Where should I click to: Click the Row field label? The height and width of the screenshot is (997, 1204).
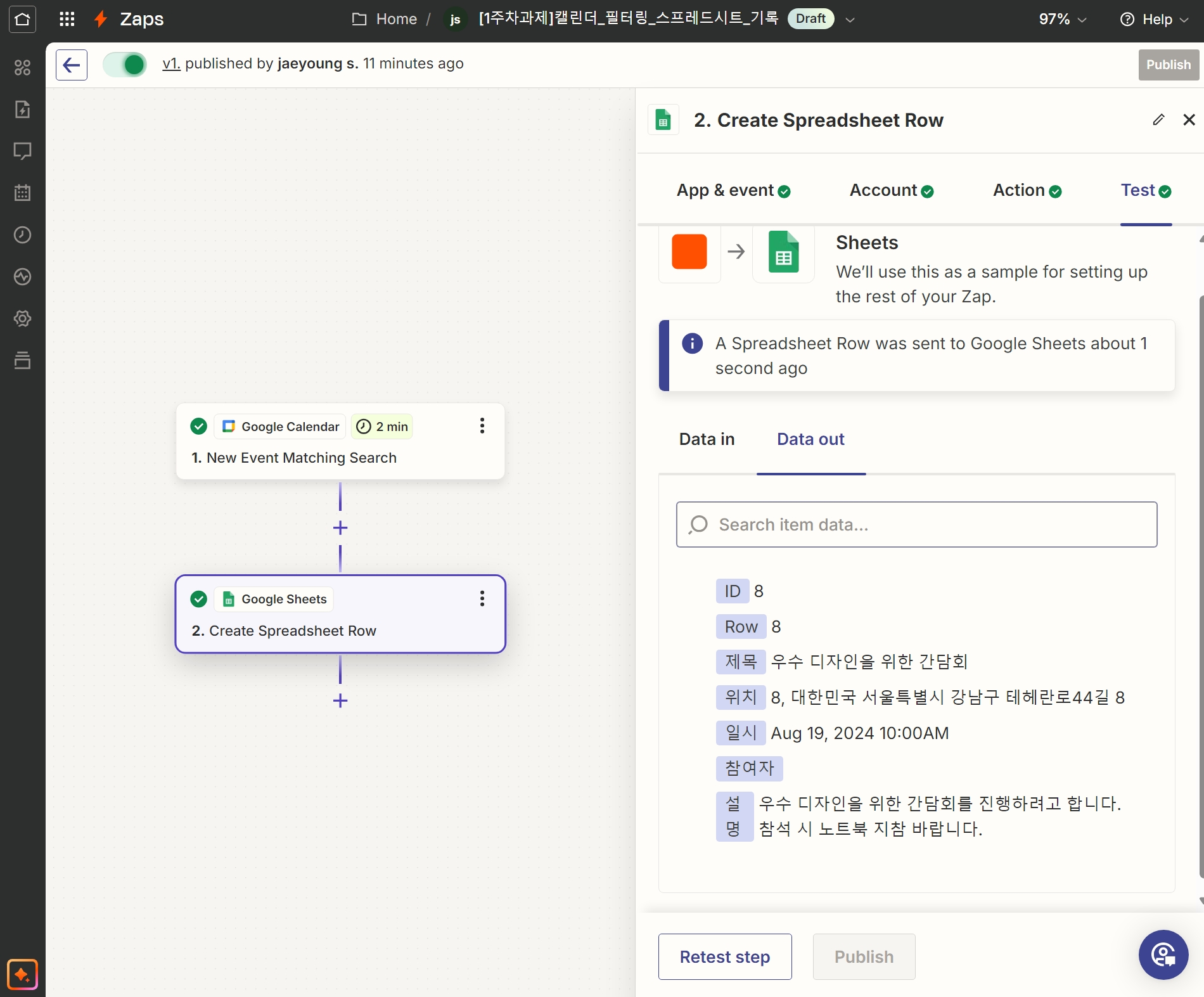point(741,627)
